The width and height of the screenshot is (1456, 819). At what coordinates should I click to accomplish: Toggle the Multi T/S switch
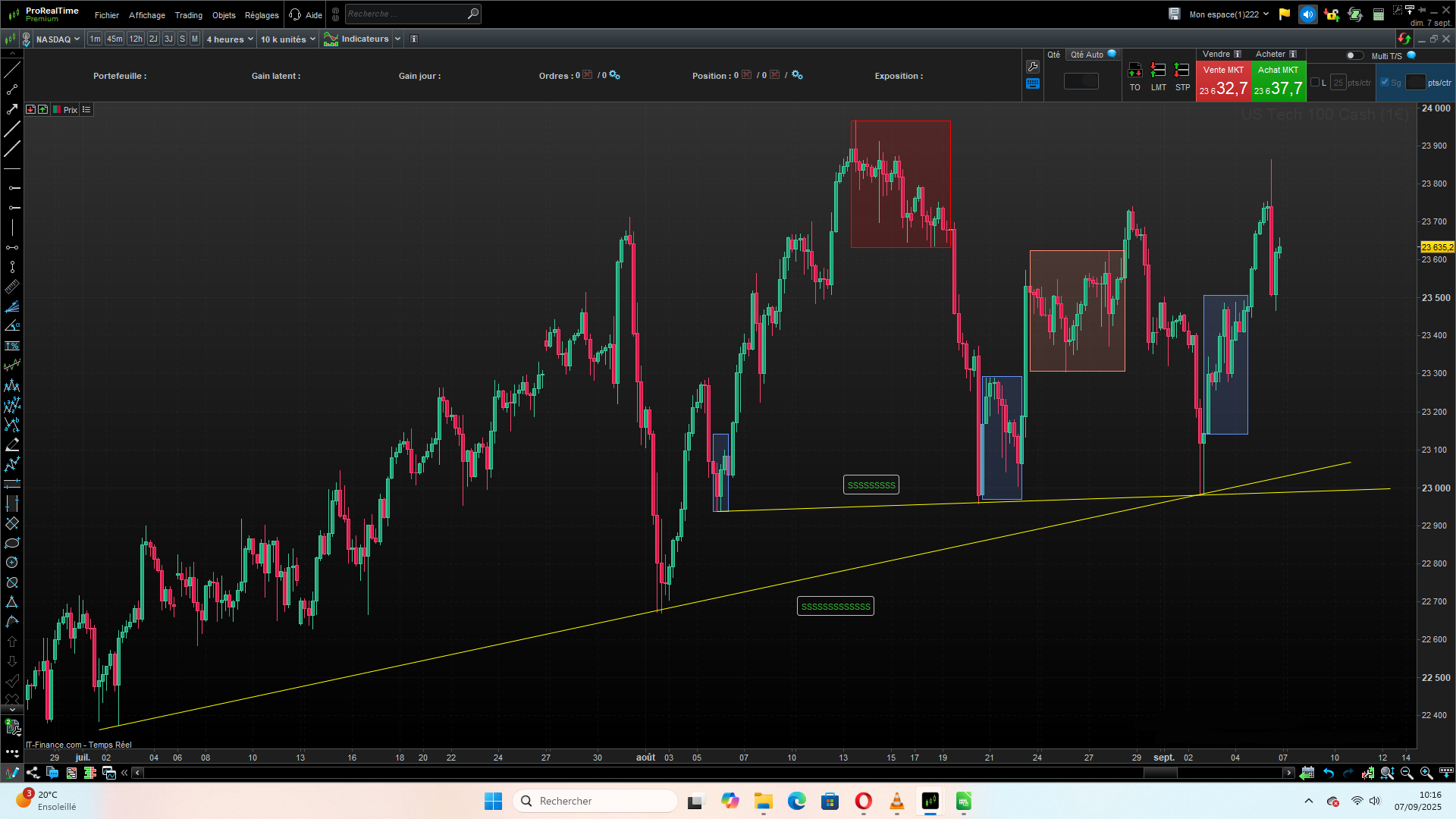(1354, 55)
